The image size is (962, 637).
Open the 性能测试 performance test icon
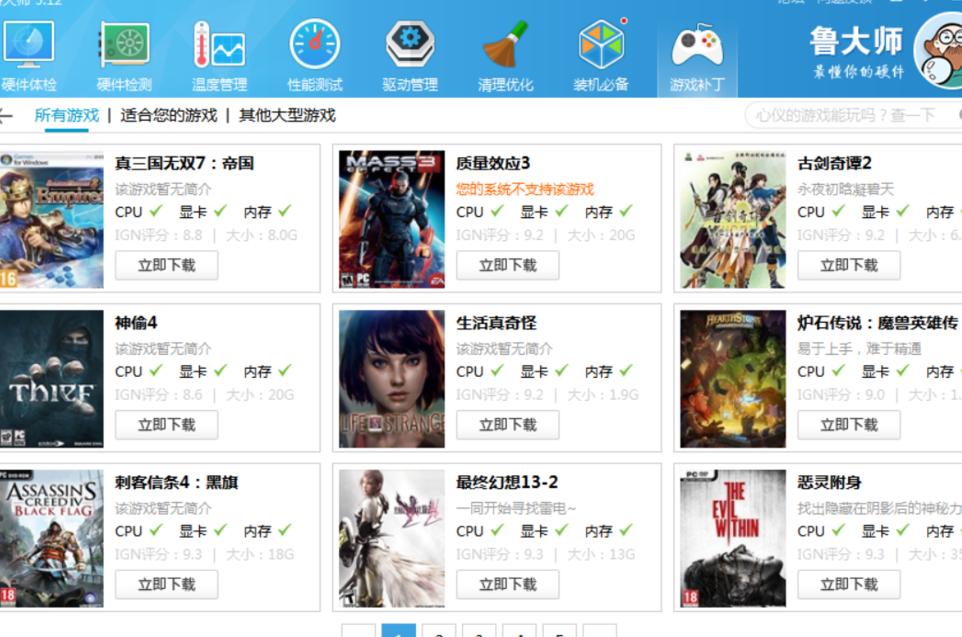[314, 46]
